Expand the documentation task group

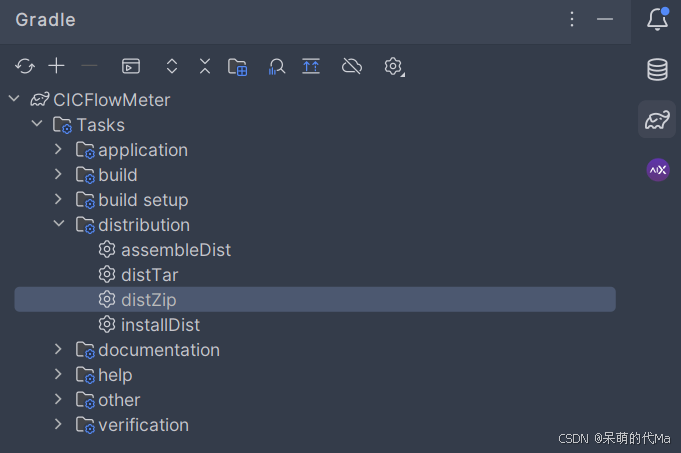[x=58, y=349]
